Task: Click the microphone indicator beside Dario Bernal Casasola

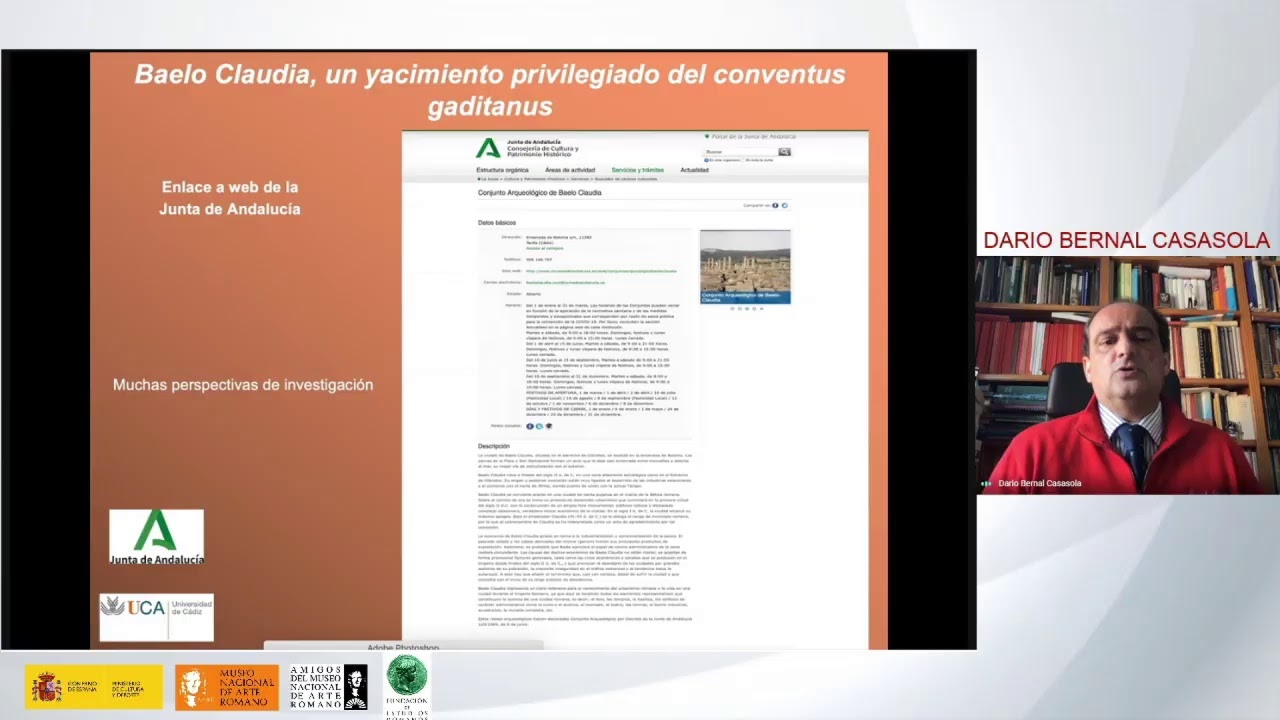Action: (987, 484)
